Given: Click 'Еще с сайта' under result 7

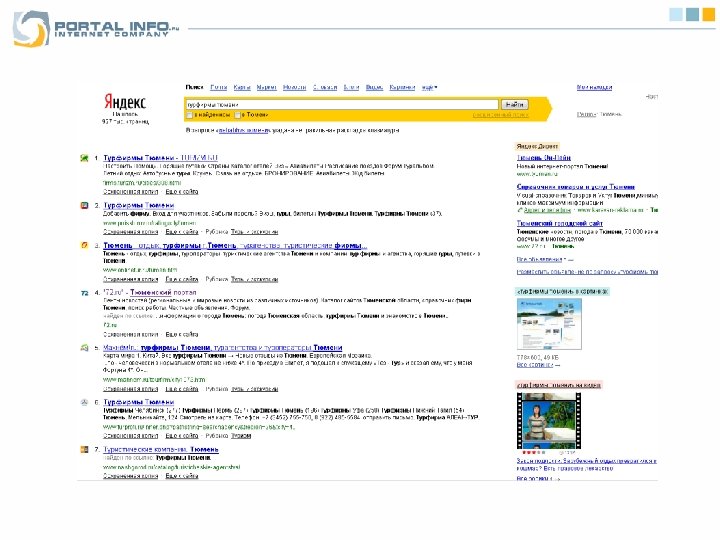Looking at the screenshot, I should tap(182, 476).
